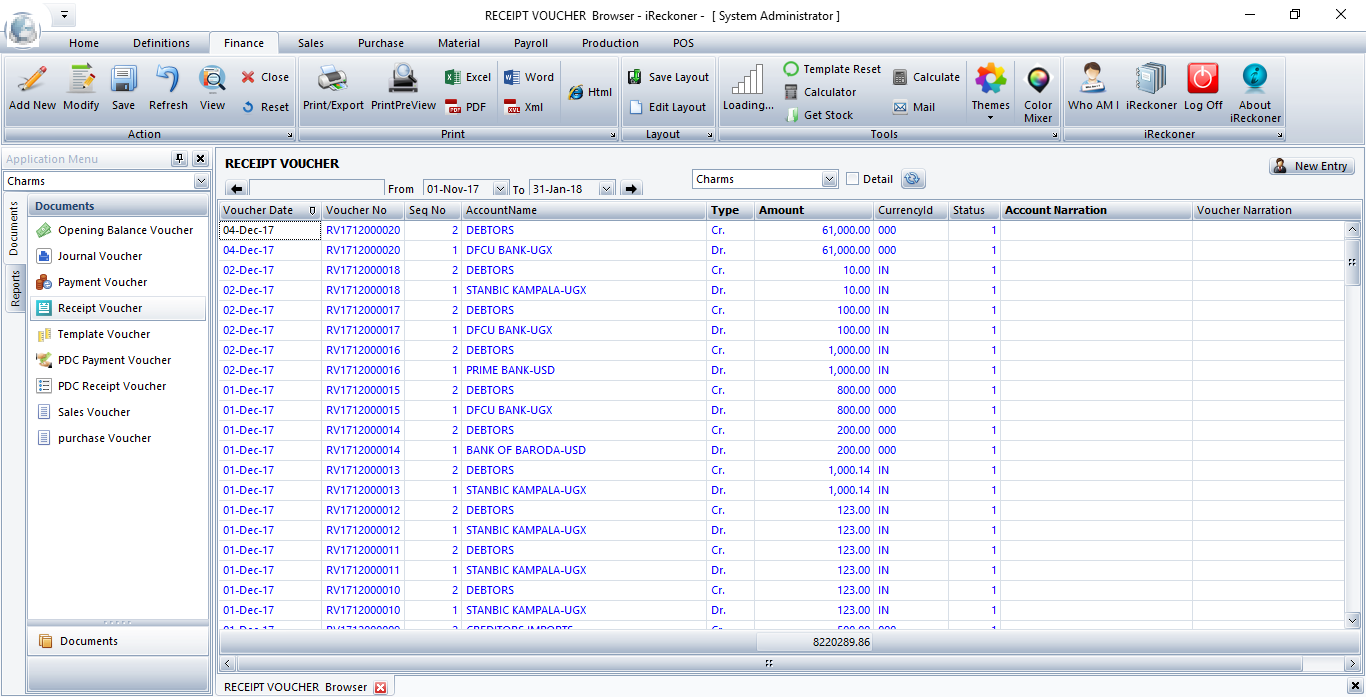Close the RECEIPT VOUCHER Browser tab
The width and height of the screenshot is (1366, 697).
pos(380,687)
